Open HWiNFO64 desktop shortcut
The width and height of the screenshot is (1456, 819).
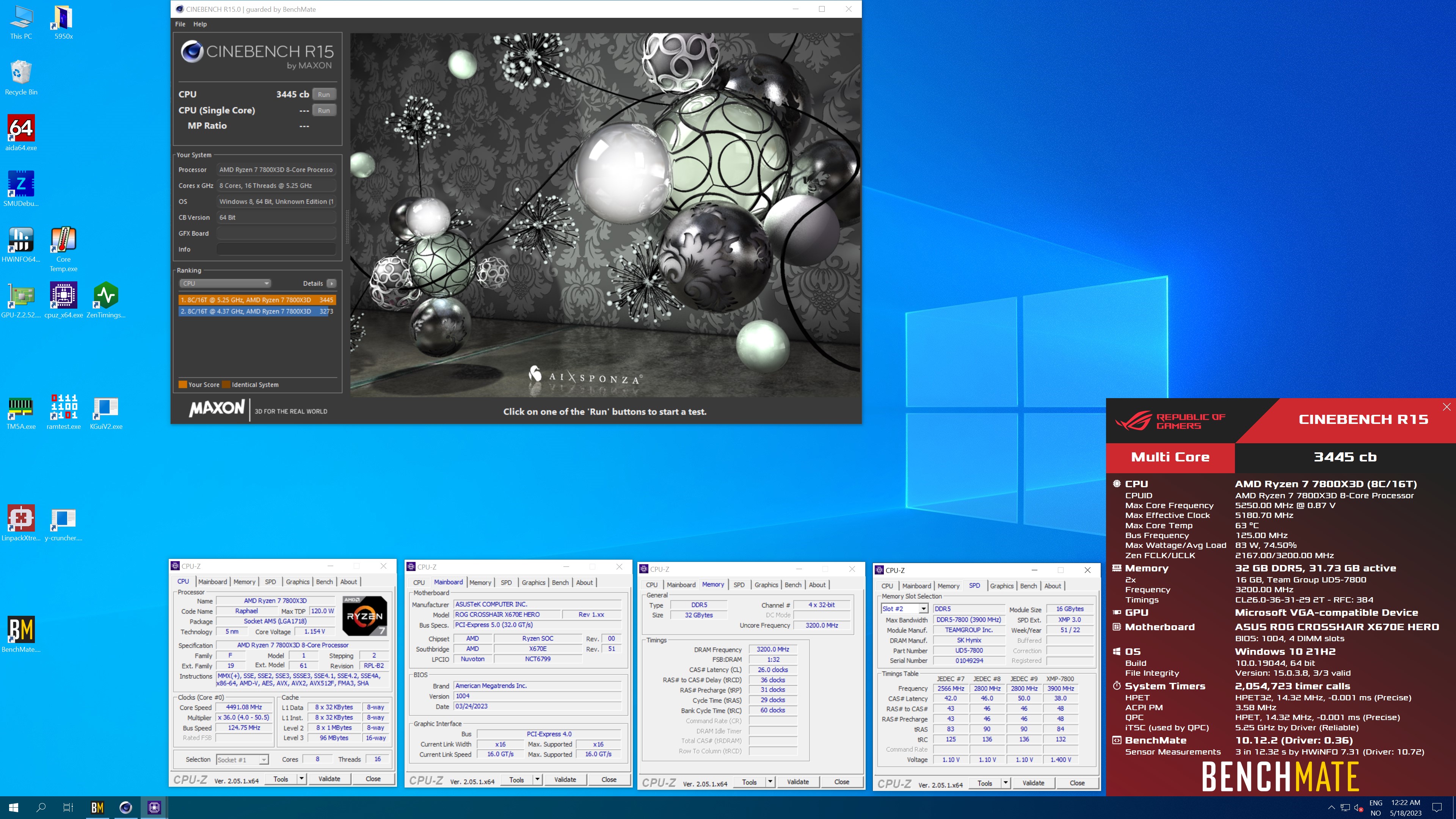(x=21, y=245)
